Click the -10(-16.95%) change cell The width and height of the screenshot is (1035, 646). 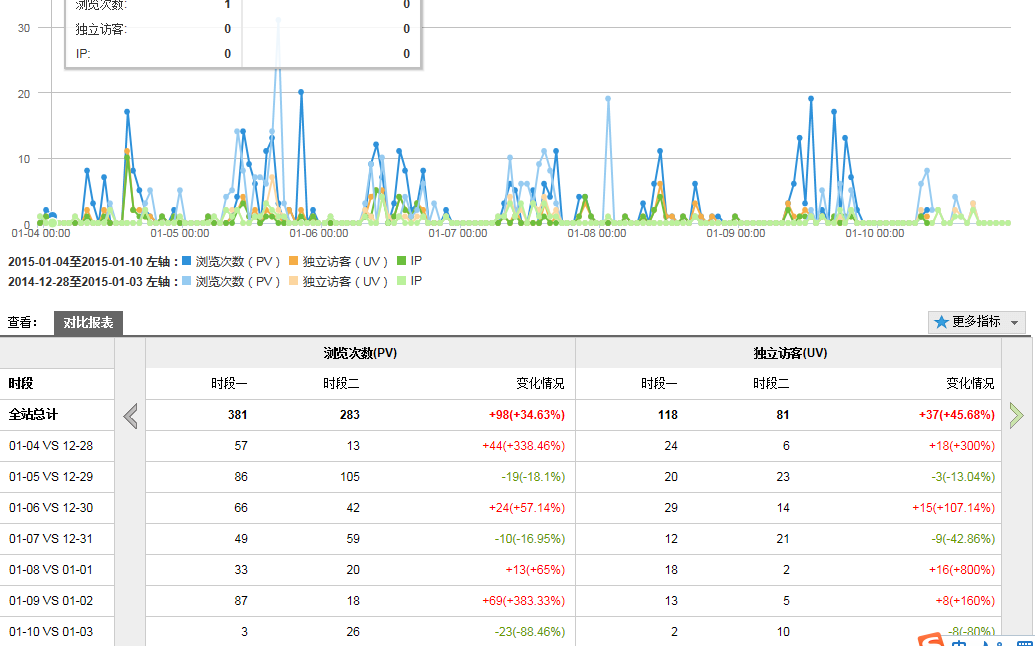[x=530, y=539]
